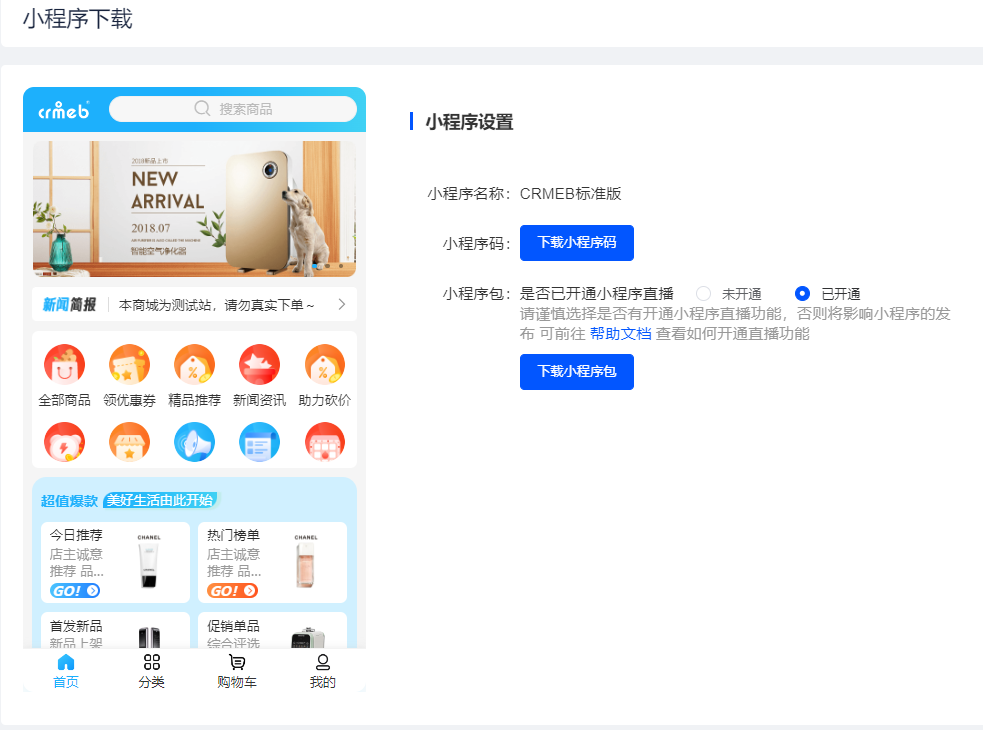Click the Chanel tube product image in 今日推荐
This screenshot has width=983, height=730.
(149, 561)
